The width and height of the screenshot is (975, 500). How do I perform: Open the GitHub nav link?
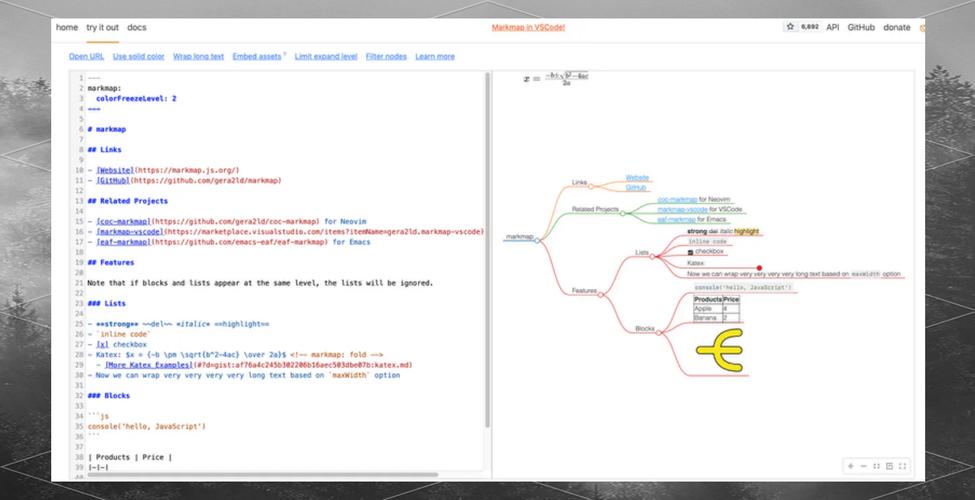click(861, 27)
